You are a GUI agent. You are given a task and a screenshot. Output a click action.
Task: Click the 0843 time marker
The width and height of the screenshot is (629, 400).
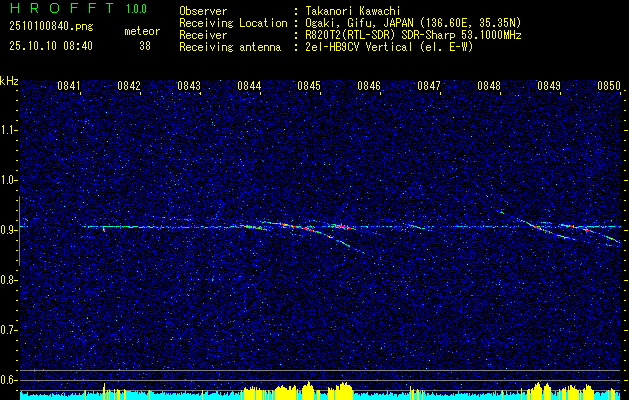coord(189,85)
